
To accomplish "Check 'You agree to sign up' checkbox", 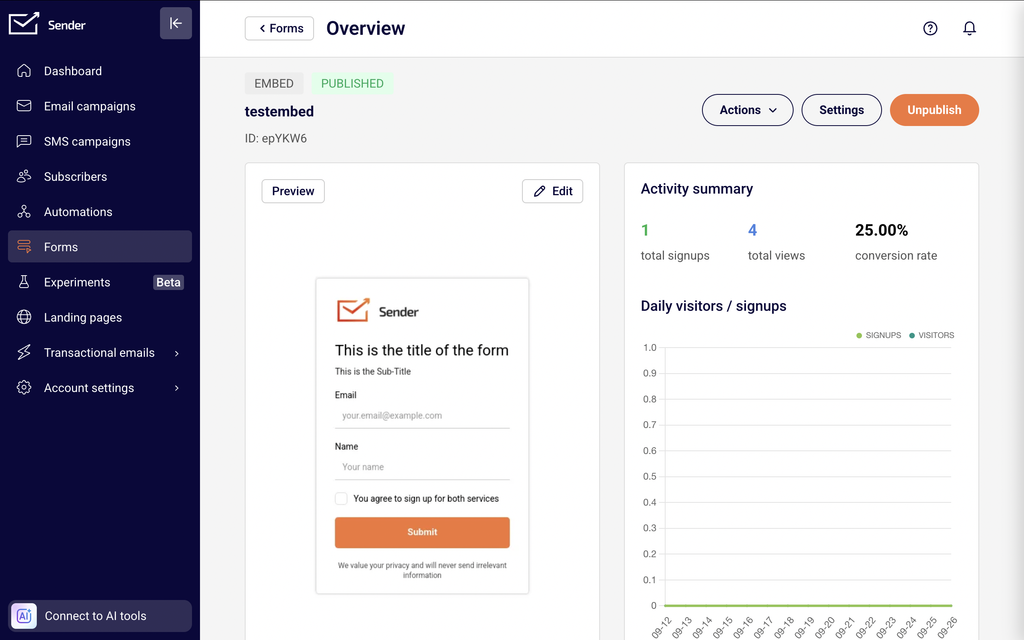I will coord(341,498).
